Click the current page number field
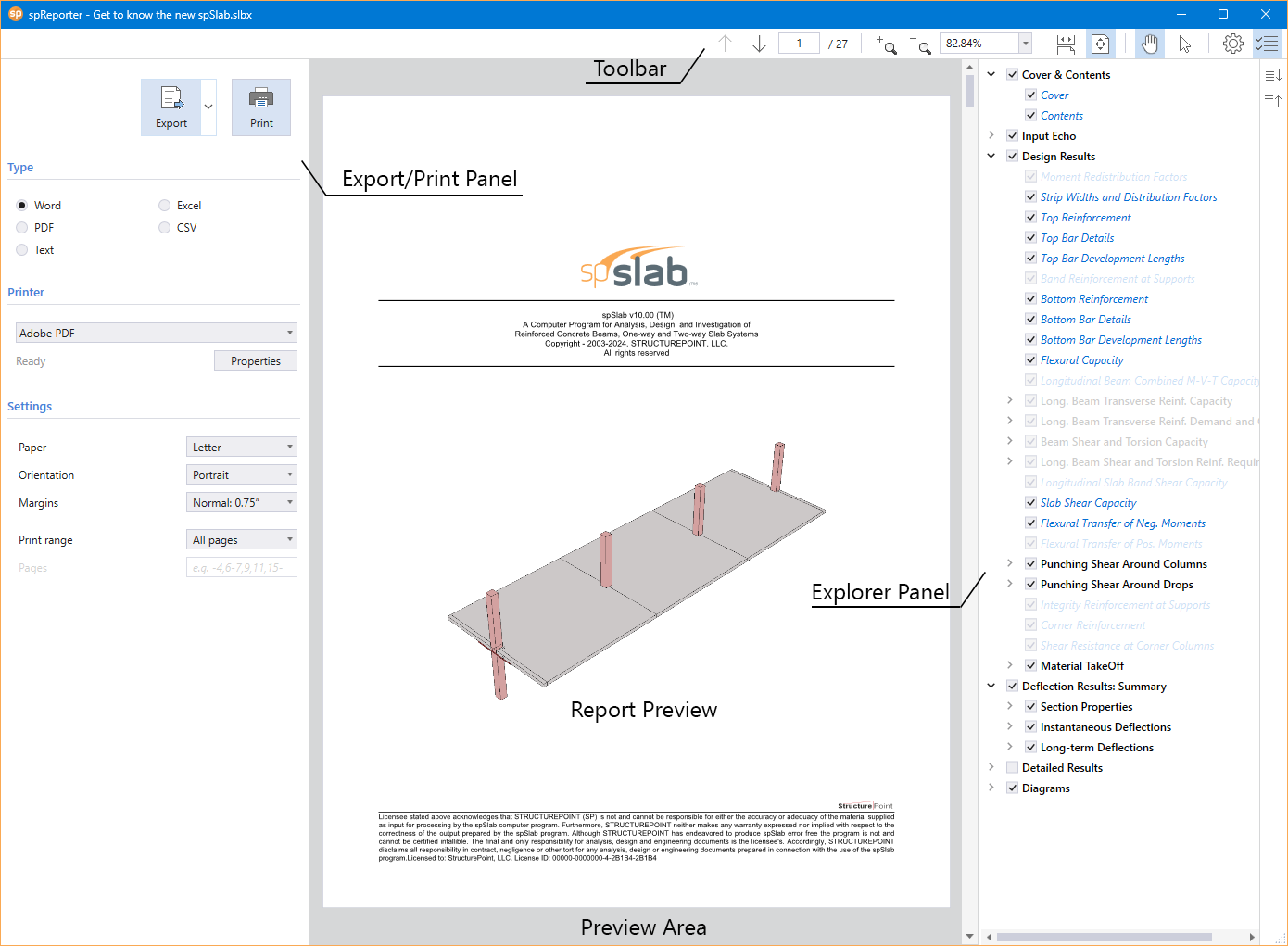 799,44
